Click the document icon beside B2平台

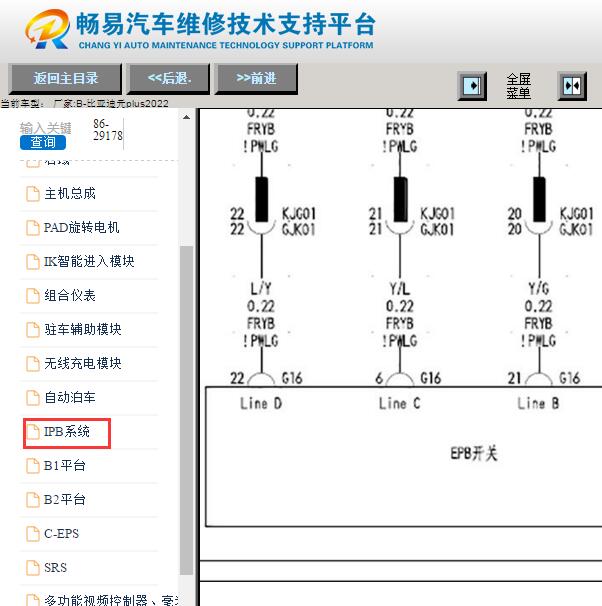coord(33,500)
